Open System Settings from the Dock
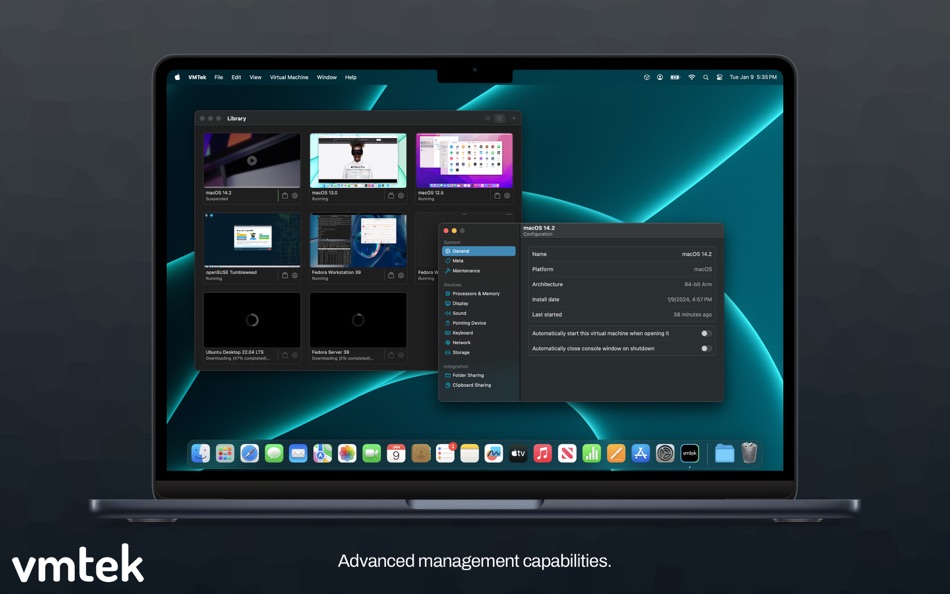950x594 pixels. (x=665, y=453)
